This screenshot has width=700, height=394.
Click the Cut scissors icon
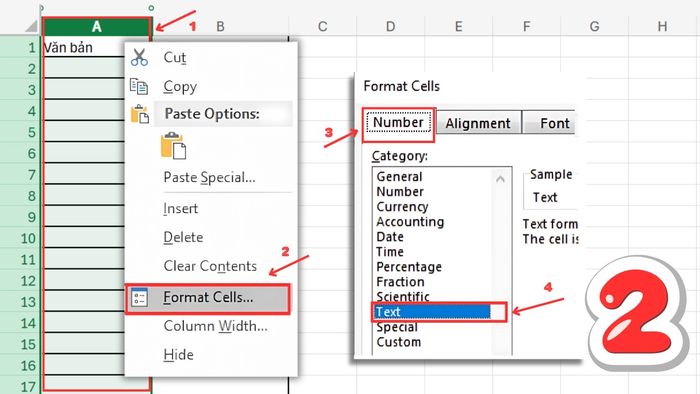[139, 58]
